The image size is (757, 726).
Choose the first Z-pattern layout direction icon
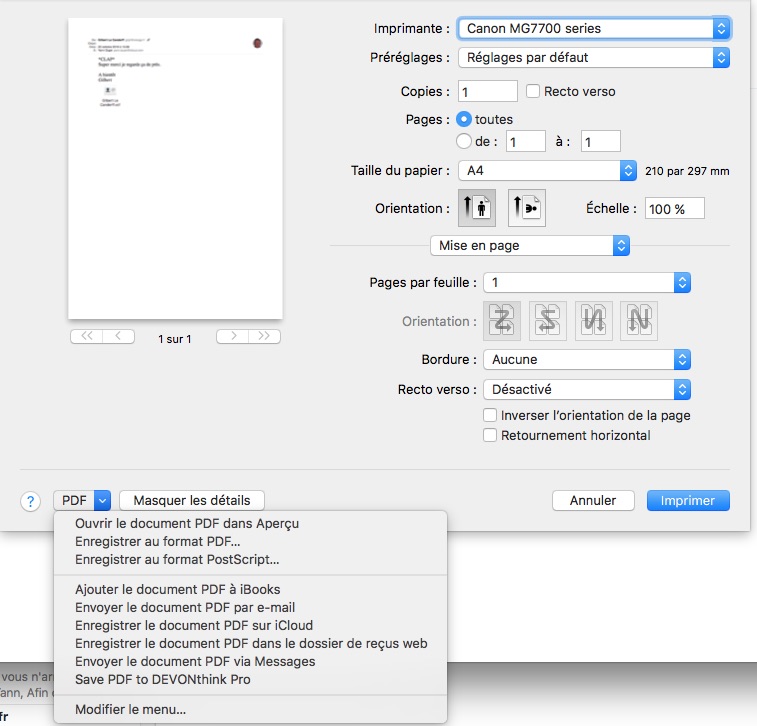pyautogui.click(x=502, y=321)
